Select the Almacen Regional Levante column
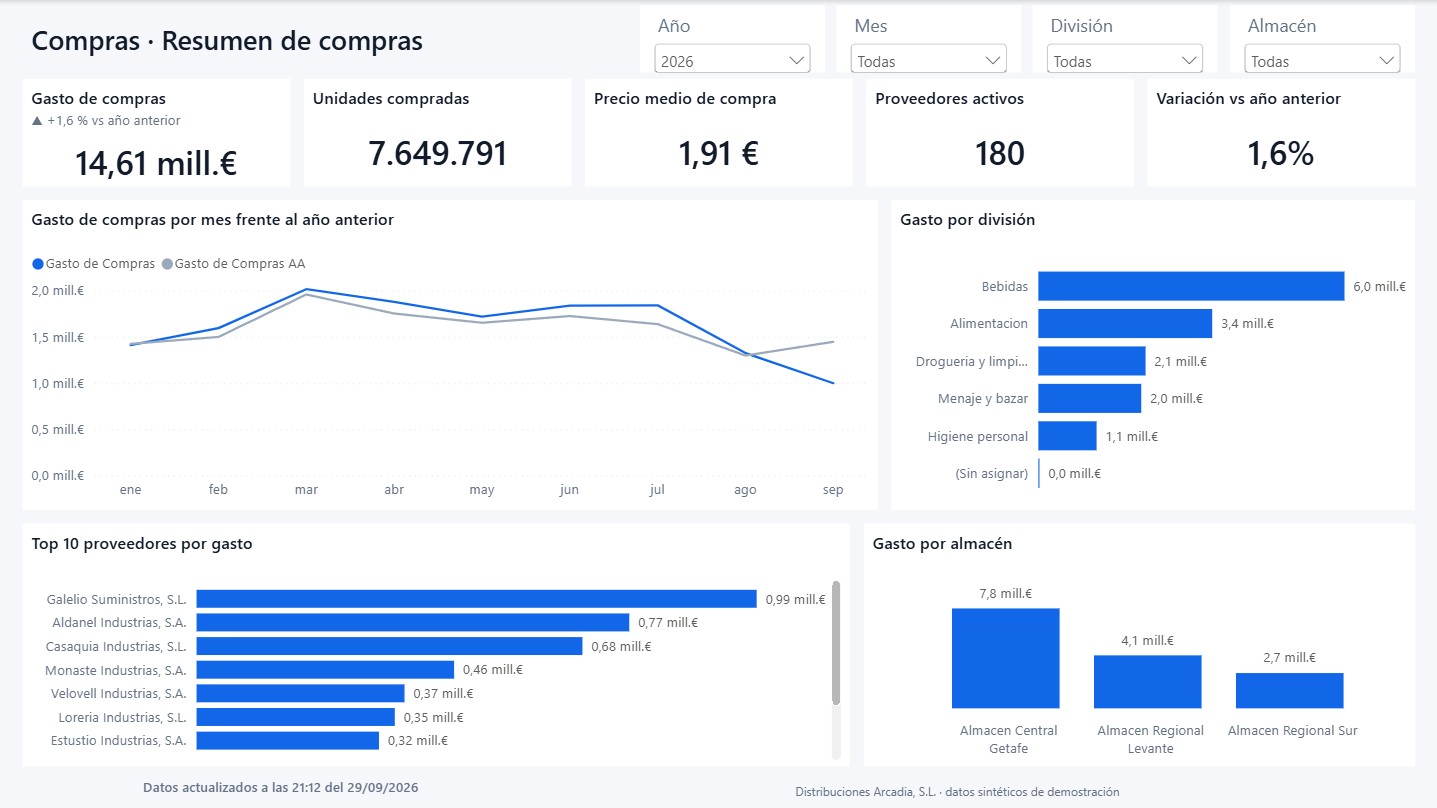Viewport: 1437px width, 808px height. pyautogui.click(x=1147, y=682)
